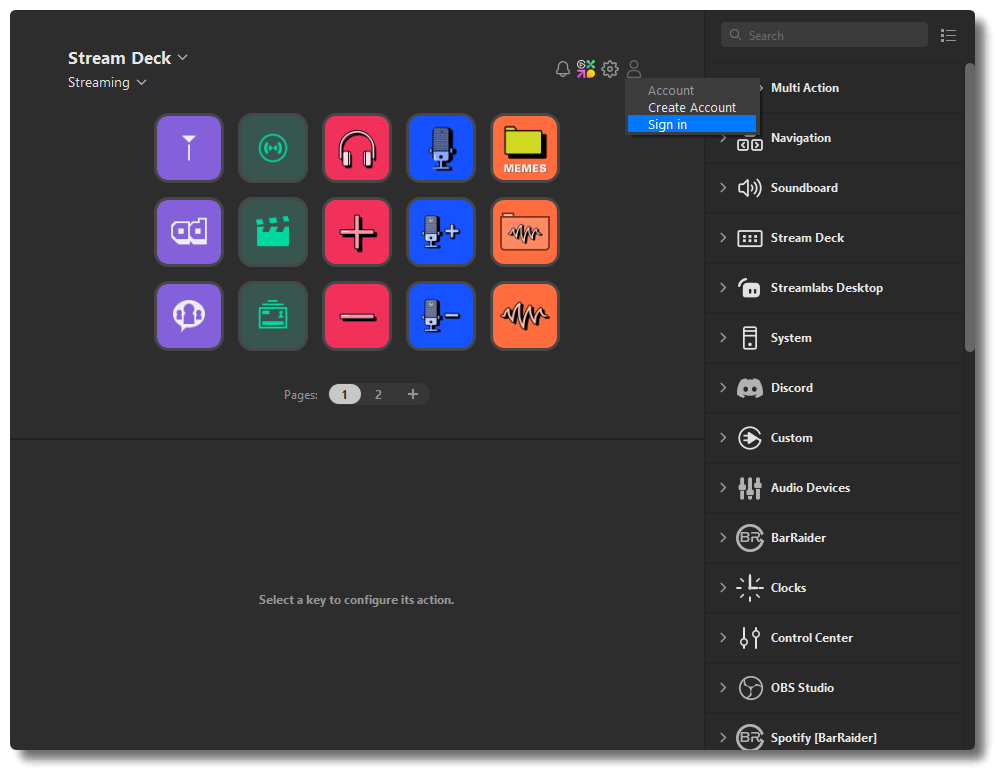Image resolution: width=995 pixels, height=770 pixels.
Task: Click the purple ad key
Action: click(x=189, y=232)
